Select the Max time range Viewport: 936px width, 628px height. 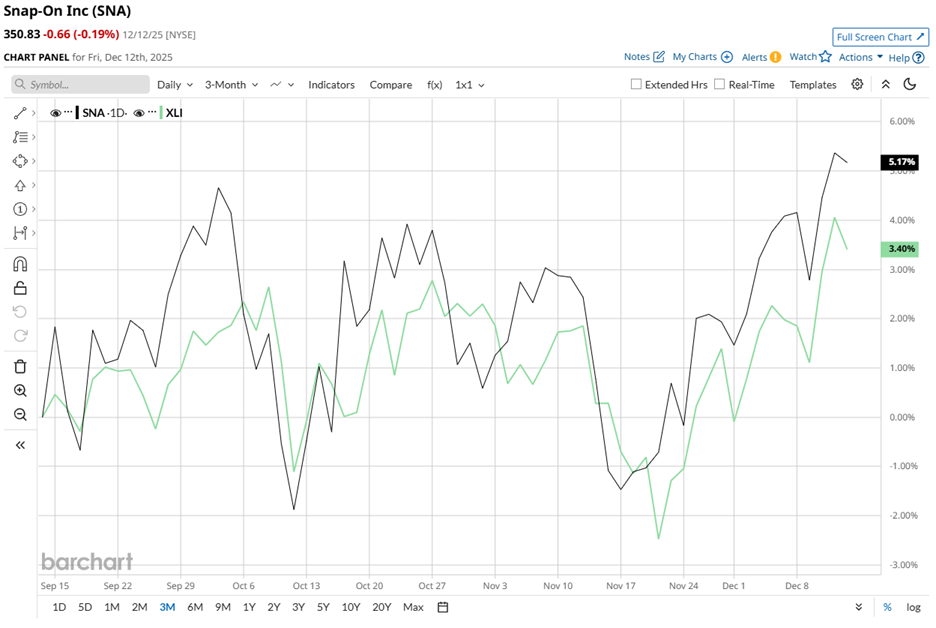click(x=413, y=607)
